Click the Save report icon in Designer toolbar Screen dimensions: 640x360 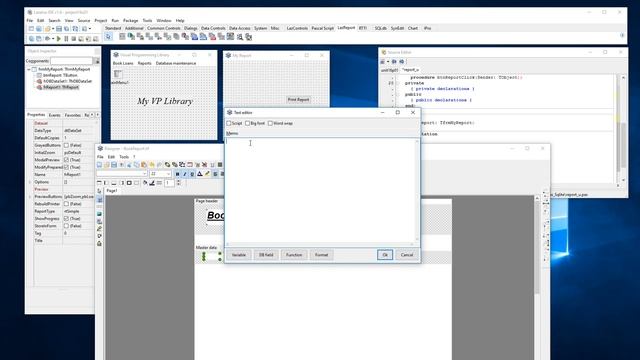tap(114, 164)
